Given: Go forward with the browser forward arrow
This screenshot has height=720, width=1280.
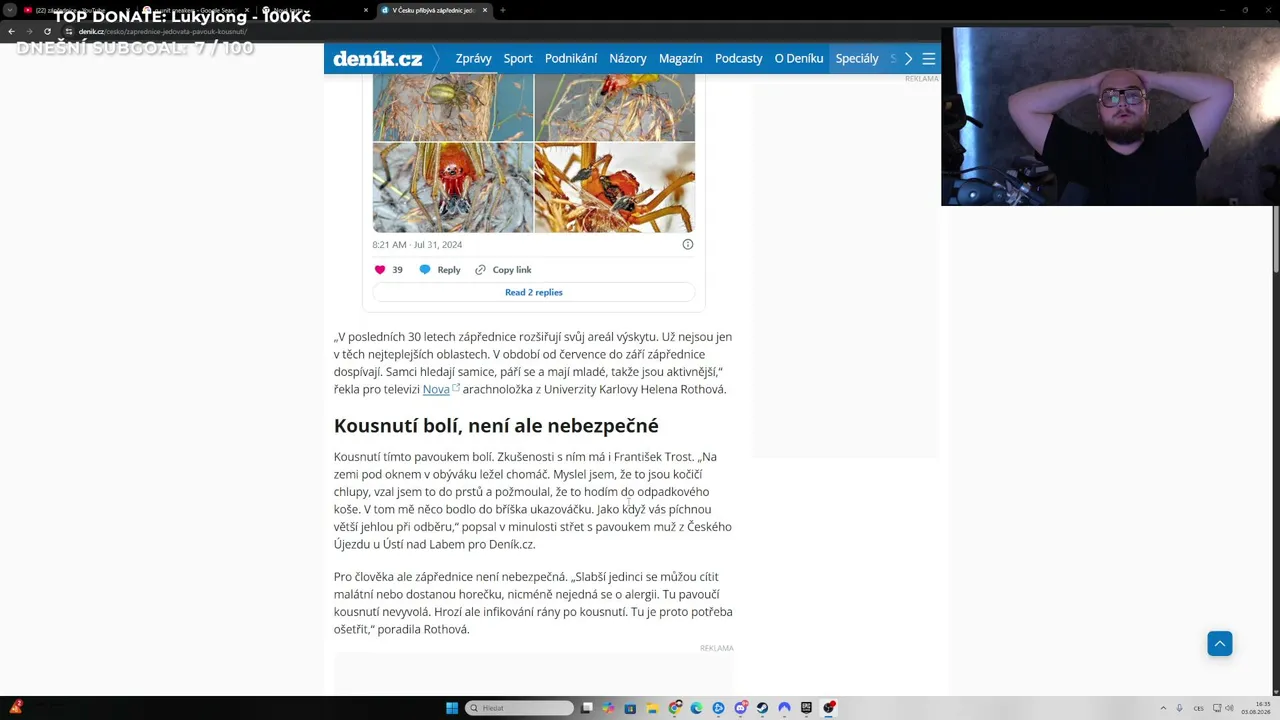Looking at the screenshot, I should coord(29,31).
